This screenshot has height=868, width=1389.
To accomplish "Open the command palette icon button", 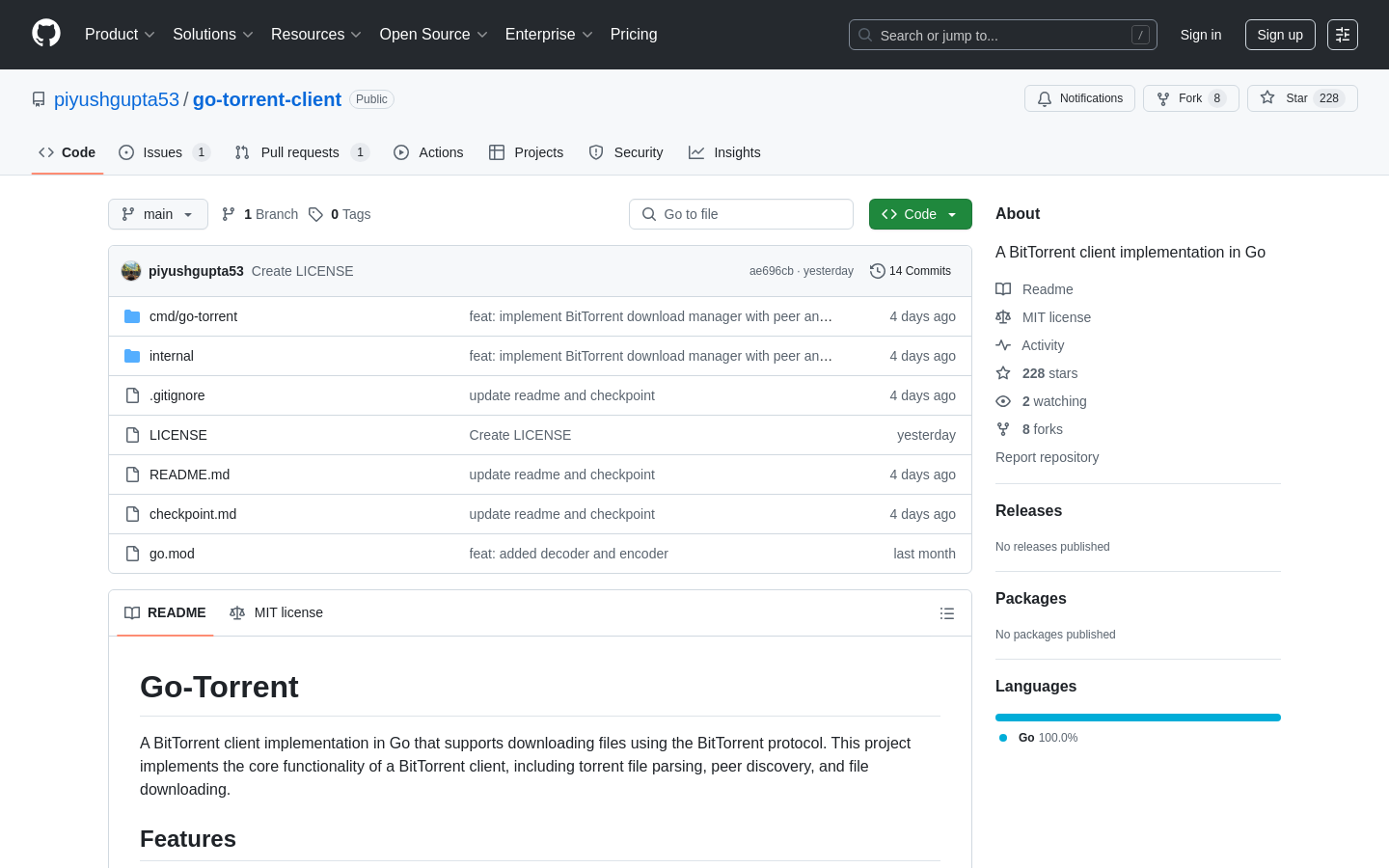I will [x=1342, y=35].
